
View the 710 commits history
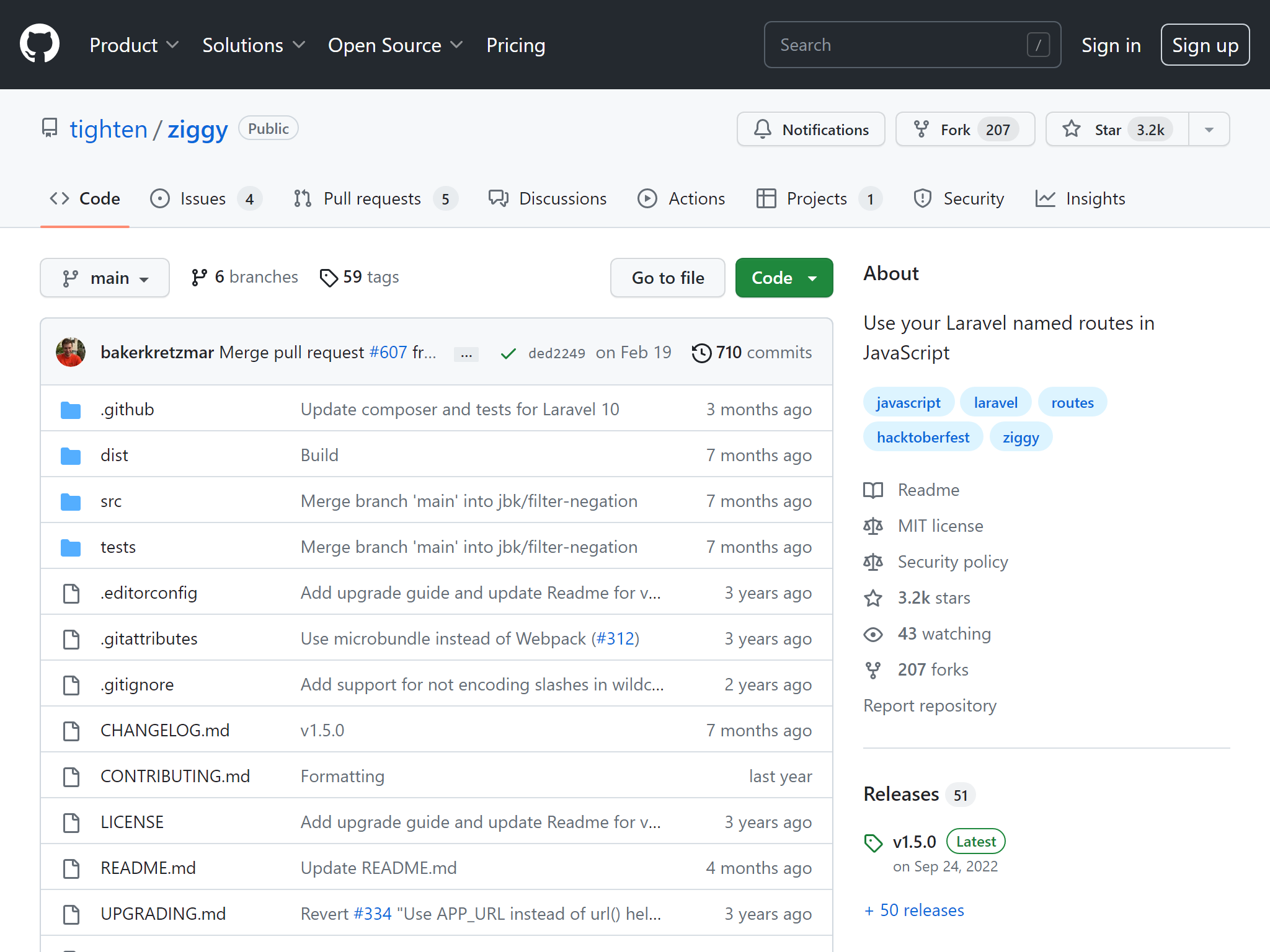752,353
